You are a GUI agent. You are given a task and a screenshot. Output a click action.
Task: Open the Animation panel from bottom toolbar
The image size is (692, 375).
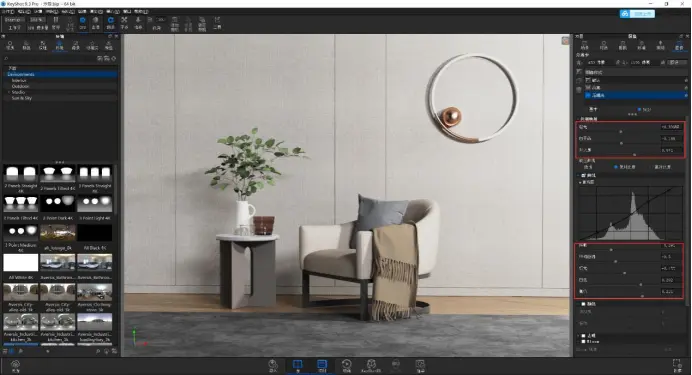coord(347,366)
